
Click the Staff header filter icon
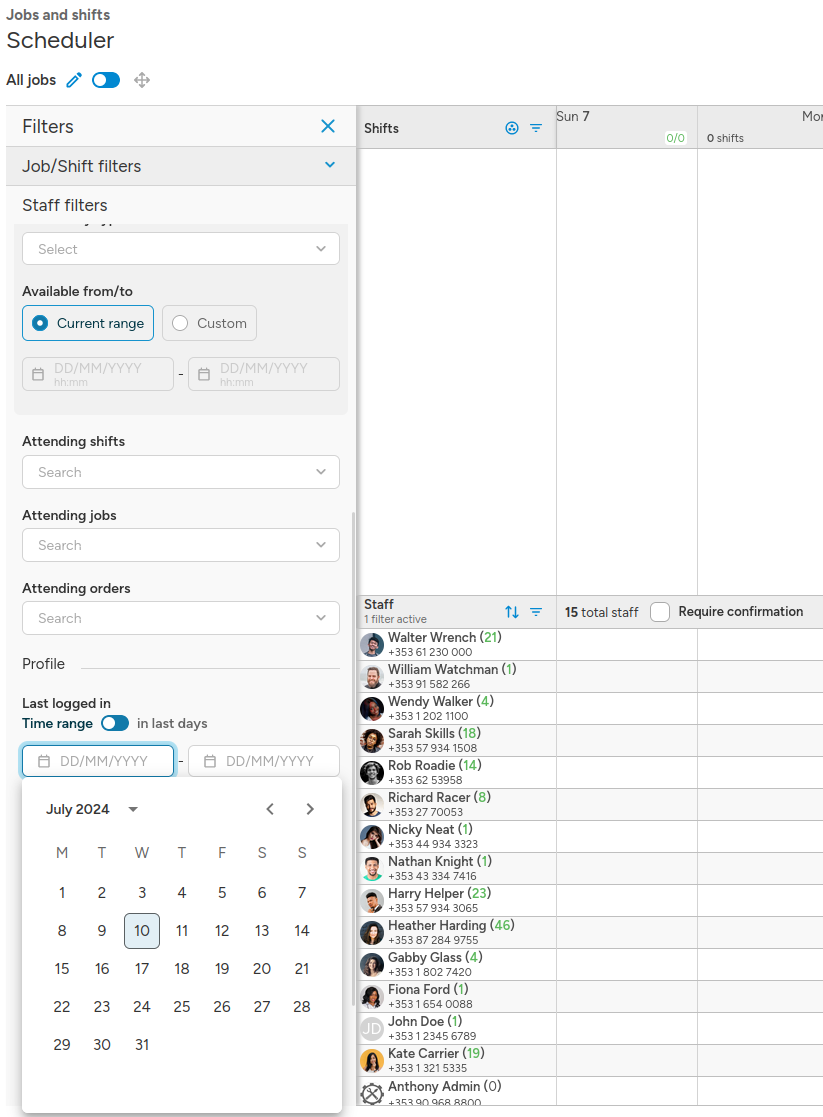pos(536,612)
